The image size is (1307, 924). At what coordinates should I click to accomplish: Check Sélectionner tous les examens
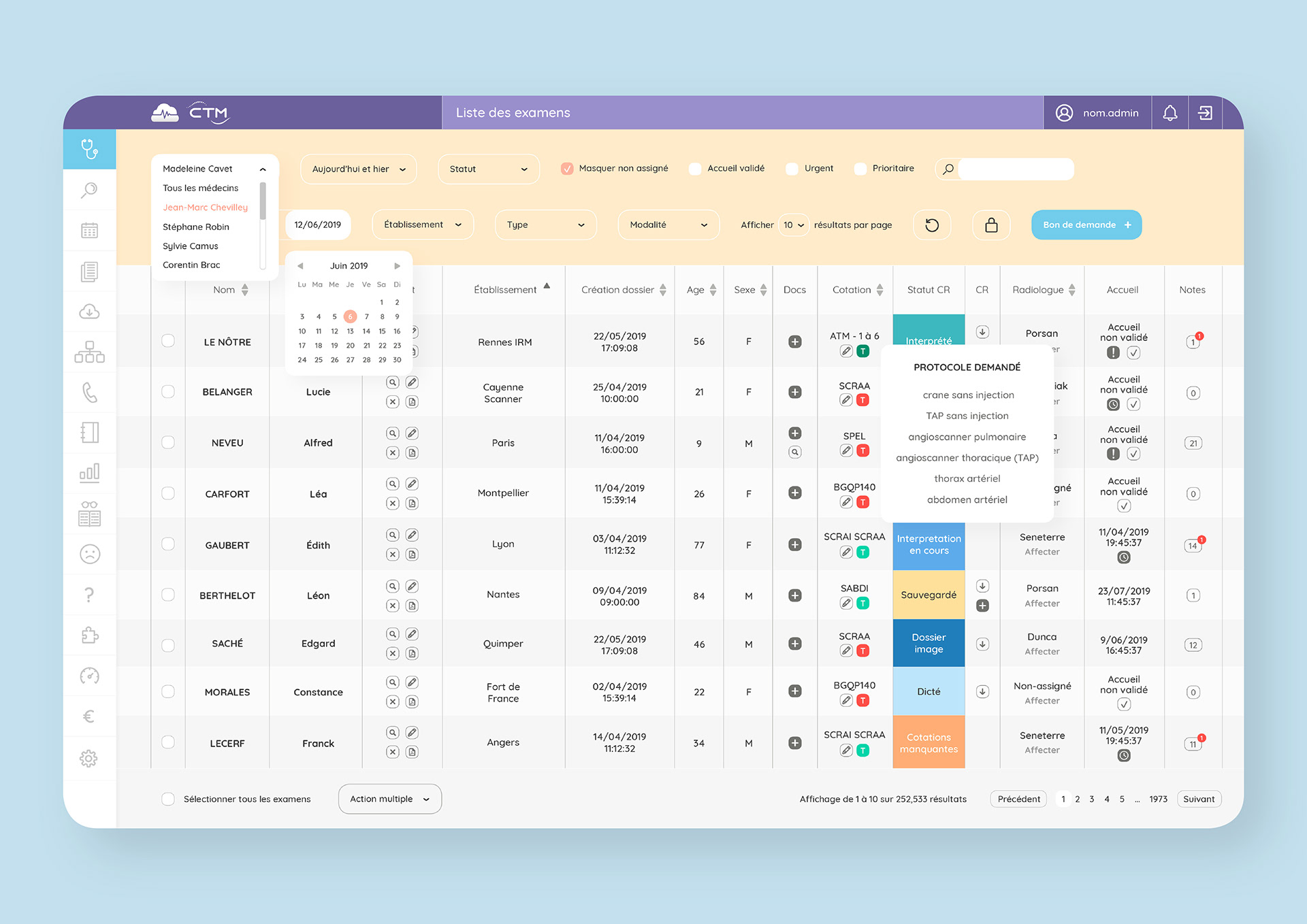[x=168, y=799]
